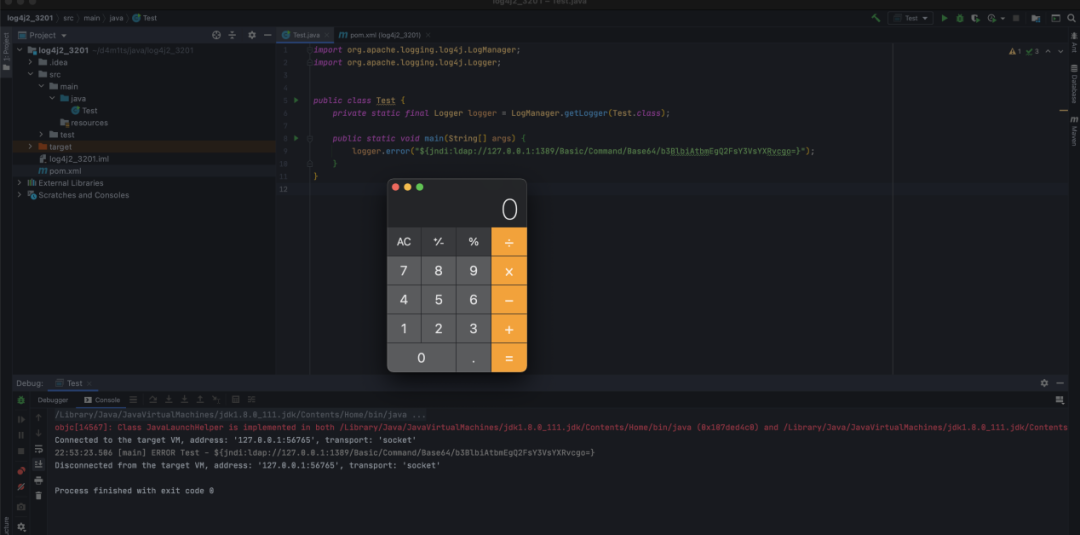Click the Step Out debugger icon

(x=200, y=400)
